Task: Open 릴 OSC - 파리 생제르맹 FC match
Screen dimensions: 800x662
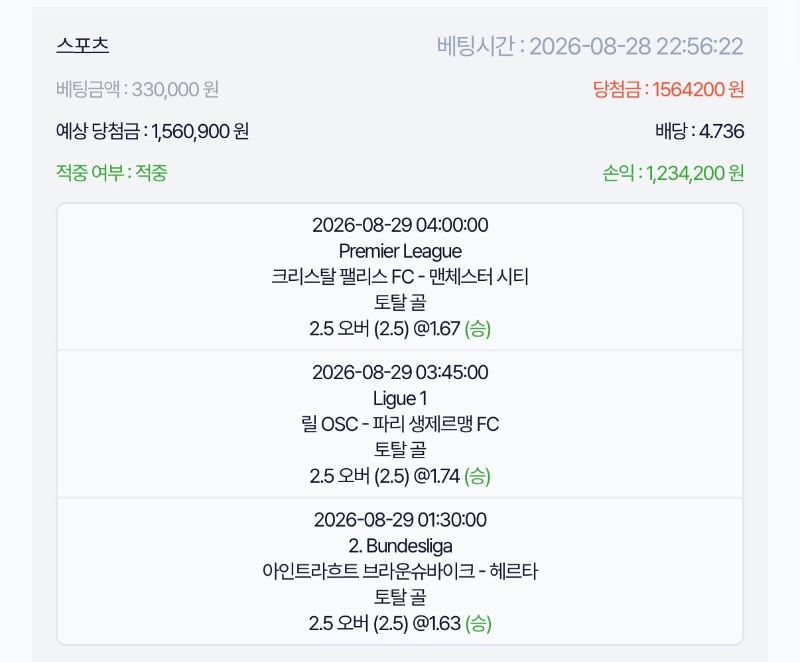Action: point(400,424)
